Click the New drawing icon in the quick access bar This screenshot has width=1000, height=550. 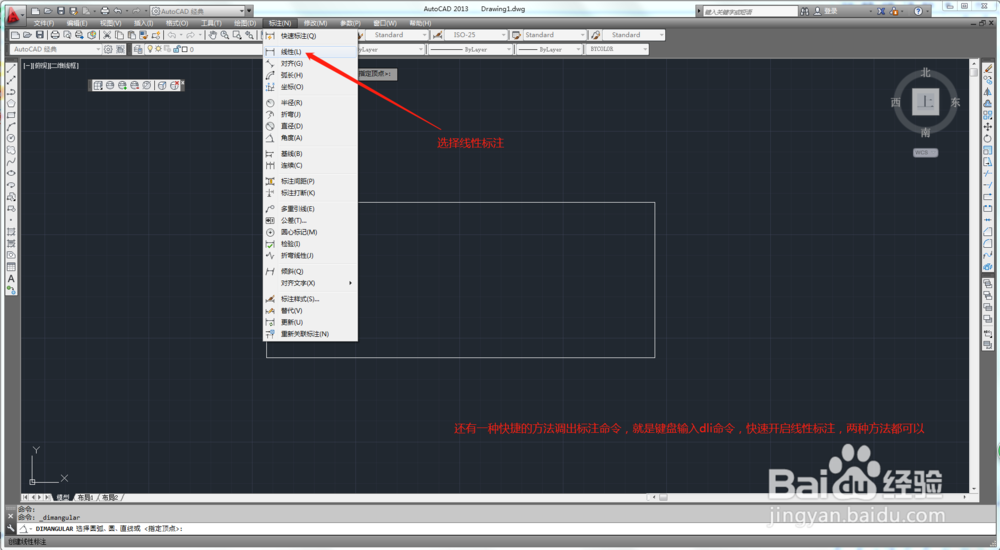pos(35,11)
